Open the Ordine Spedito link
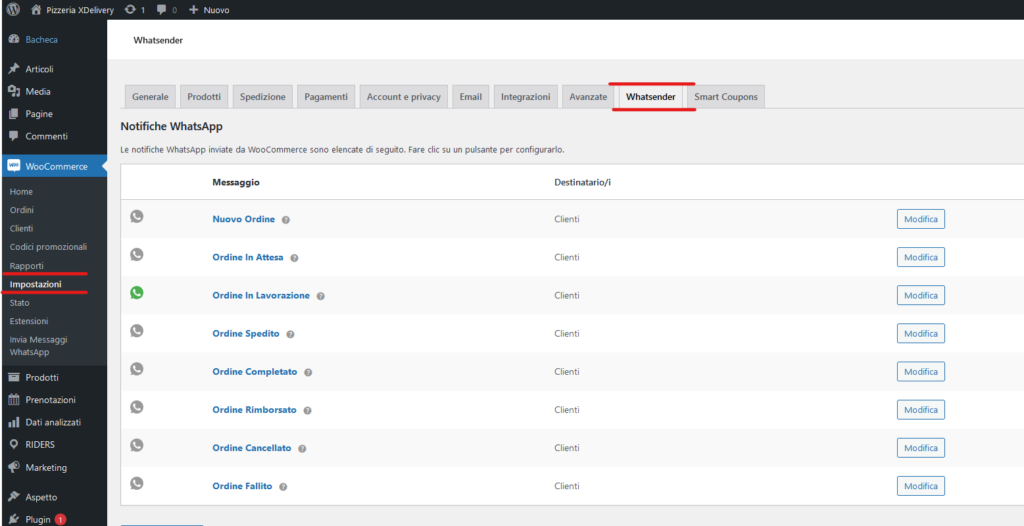Screen dimensions: 1024x526 pyautogui.click(x=246, y=333)
